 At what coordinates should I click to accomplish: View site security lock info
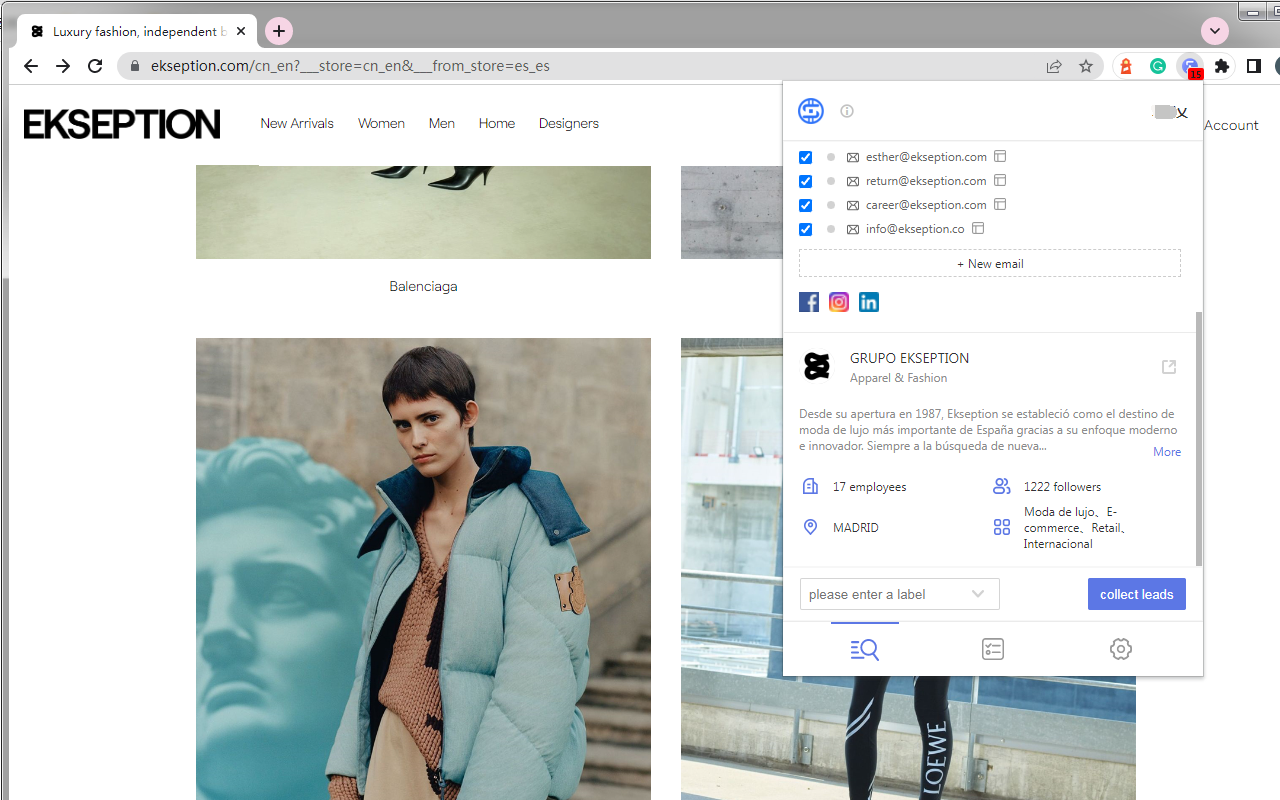(134, 66)
